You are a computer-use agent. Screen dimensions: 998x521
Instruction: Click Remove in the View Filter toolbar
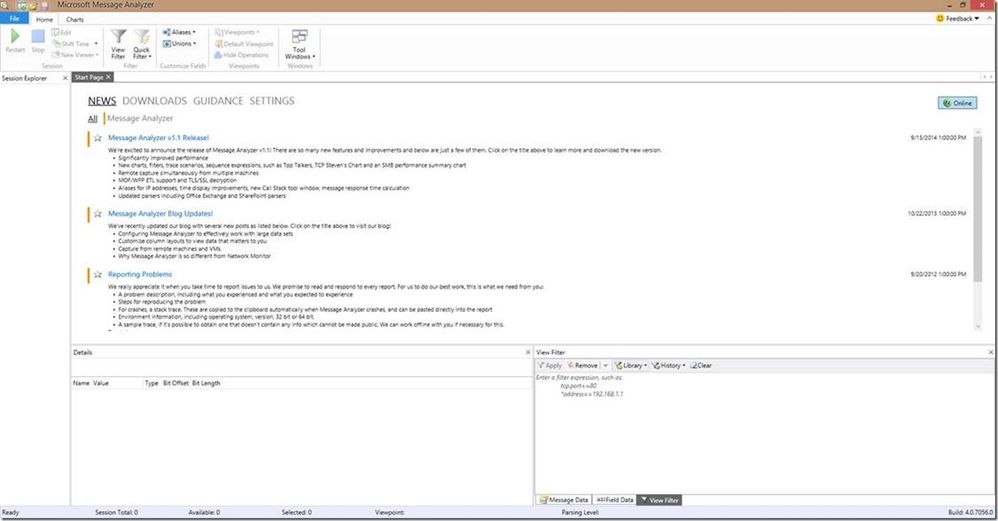(583, 365)
